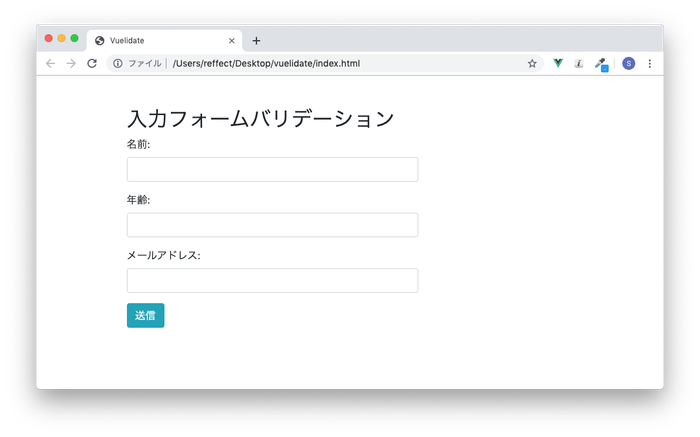700x437 pixels.
Task: Focus the 名前 input field
Action: pyautogui.click(x=272, y=170)
